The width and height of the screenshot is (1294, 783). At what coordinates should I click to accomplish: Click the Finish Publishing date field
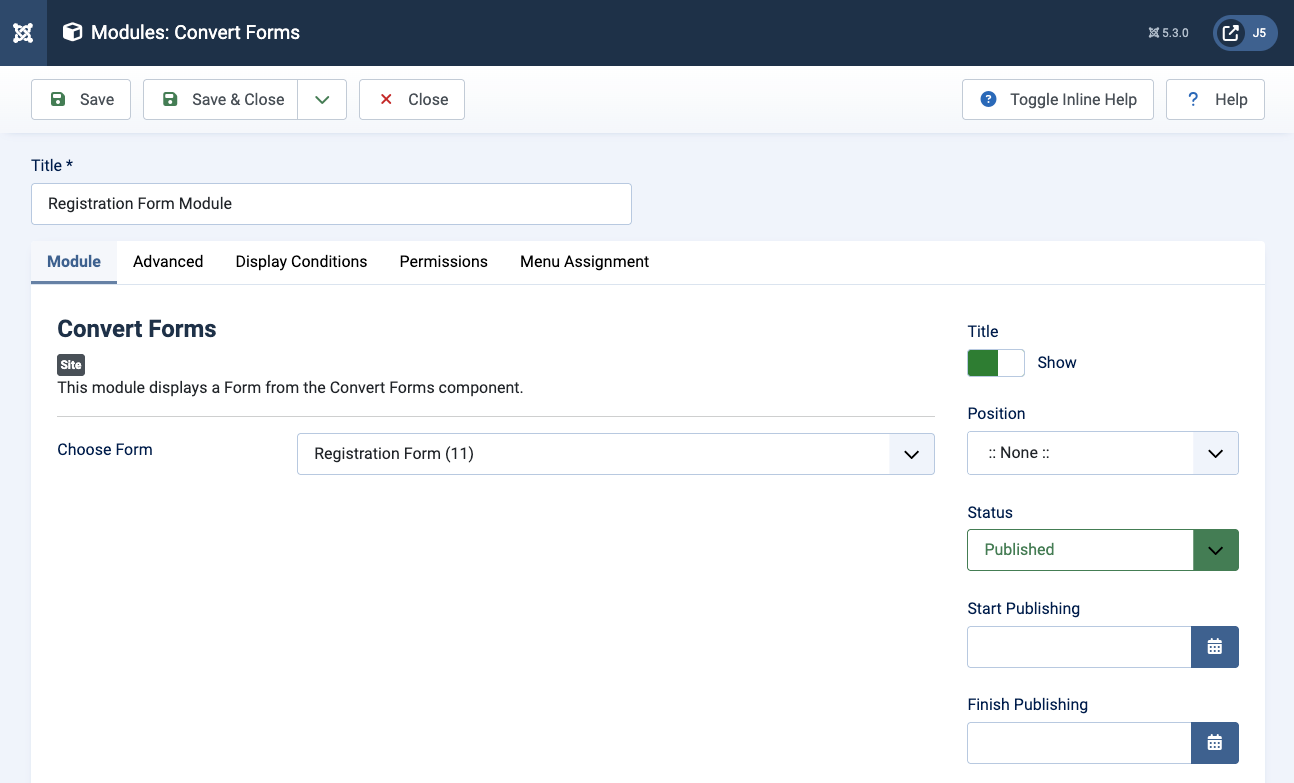point(1079,743)
